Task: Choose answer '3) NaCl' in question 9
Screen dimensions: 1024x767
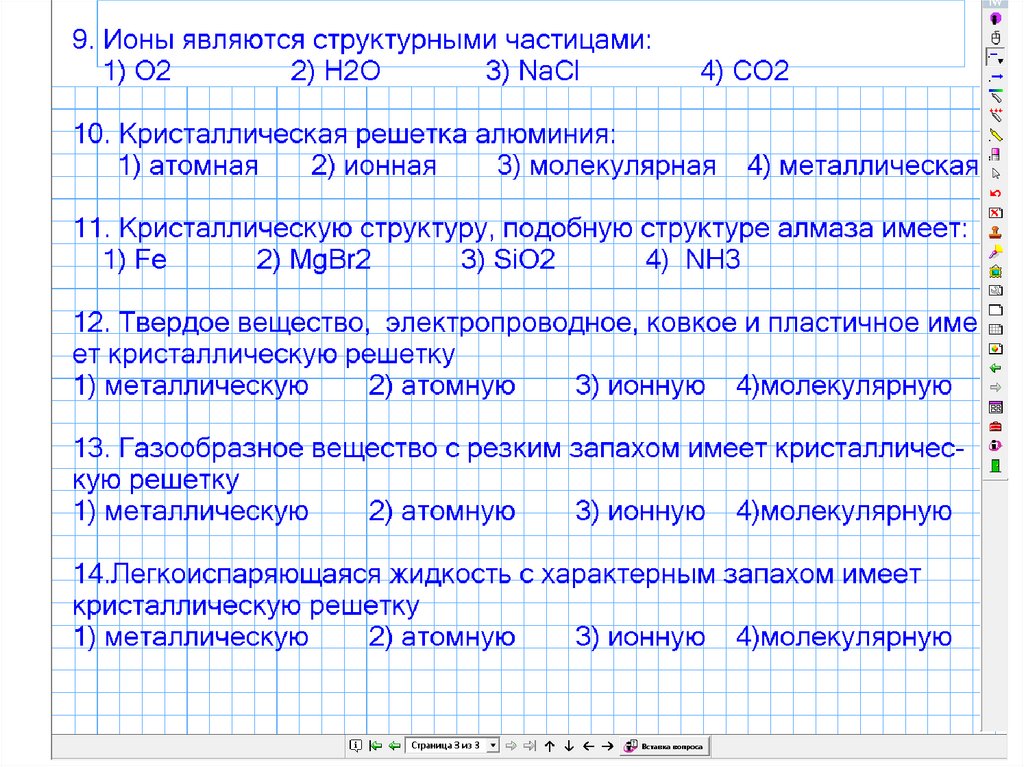Action: tap(532, 71)
